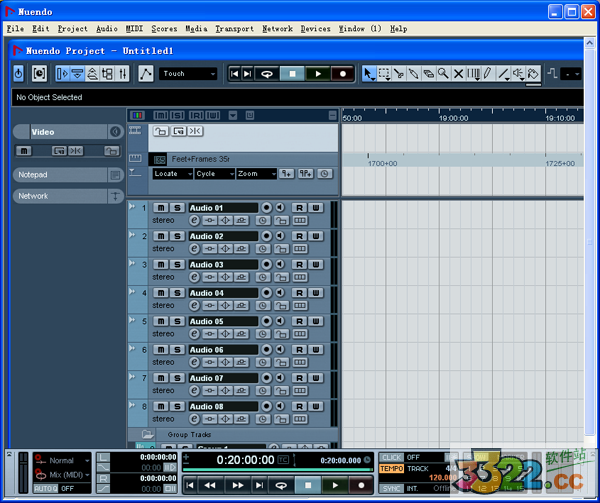The height and width of the screenshot is (503, 600).
Task: Click the Video inspector round icon
Action: pos(115,132)
